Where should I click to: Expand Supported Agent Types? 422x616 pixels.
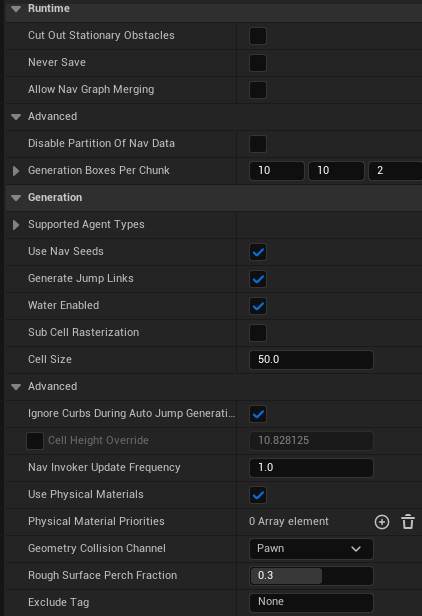coord(16,225)
